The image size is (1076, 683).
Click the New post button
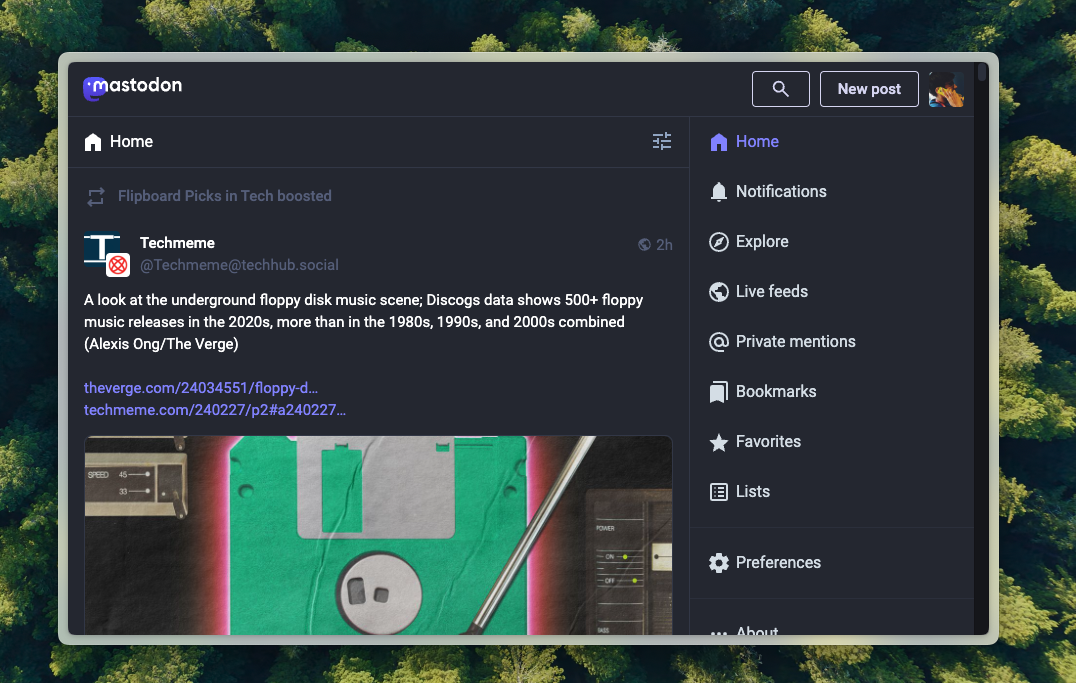[x=869, y=89]
